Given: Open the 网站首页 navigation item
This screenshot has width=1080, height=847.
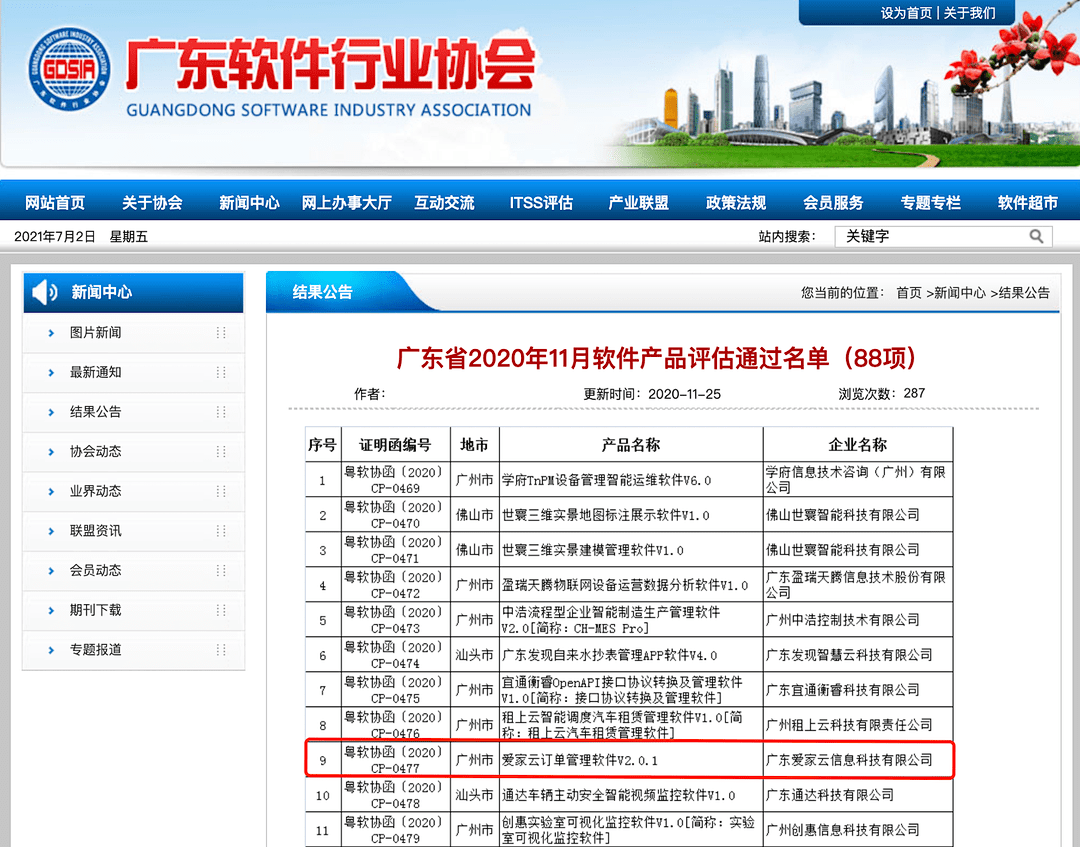Looking at the screenshot, I should 55,203.
